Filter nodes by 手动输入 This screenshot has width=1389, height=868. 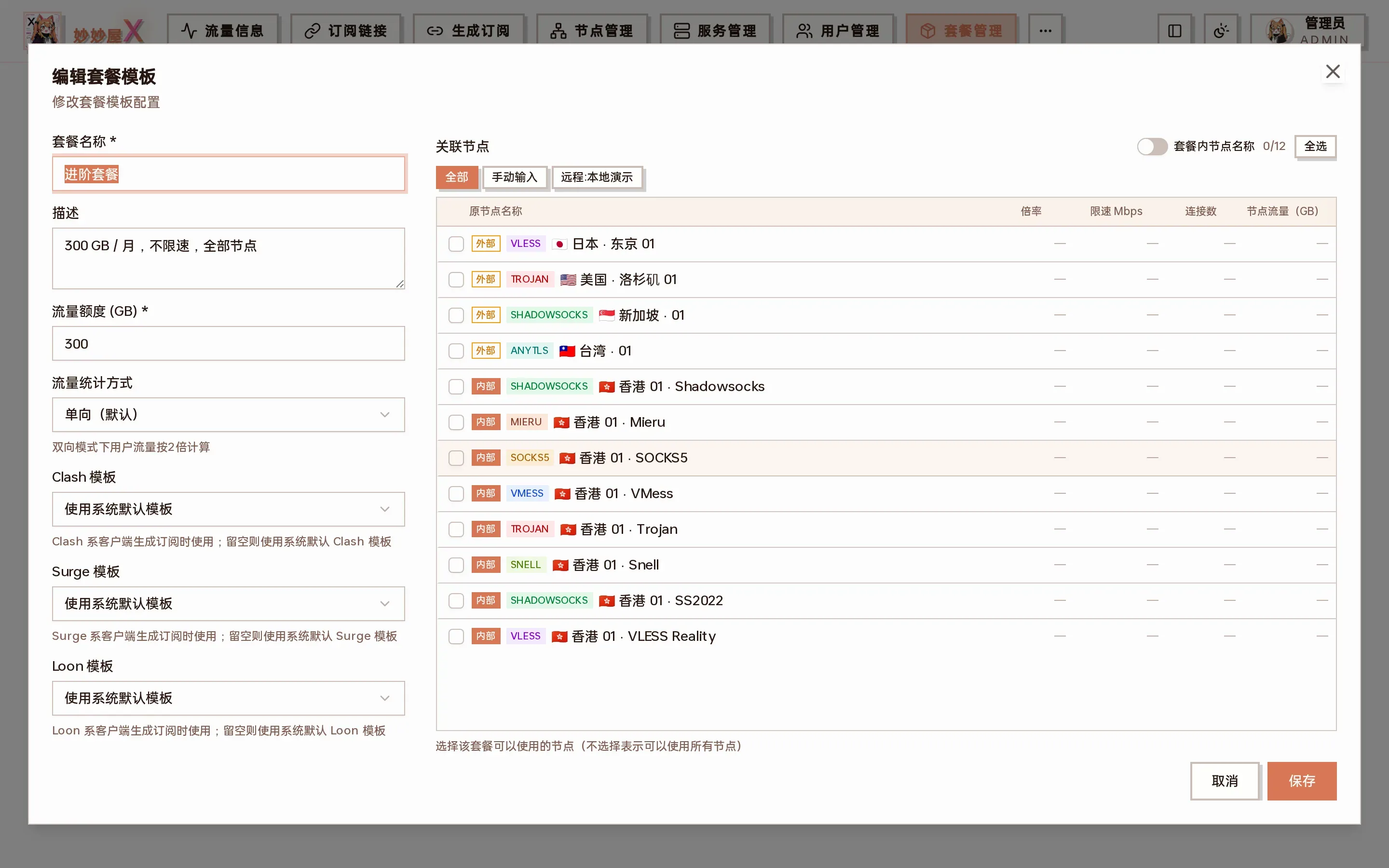click(514, 177)
